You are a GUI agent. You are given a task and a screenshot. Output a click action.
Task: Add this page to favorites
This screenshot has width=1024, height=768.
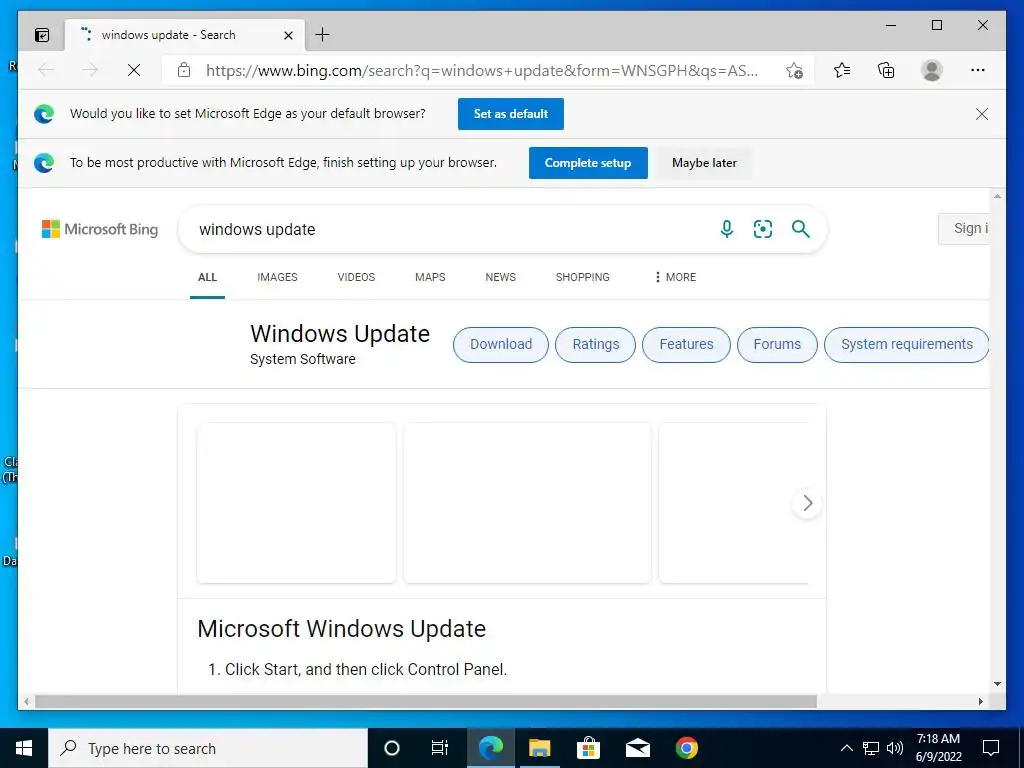(x=794, y=70)
